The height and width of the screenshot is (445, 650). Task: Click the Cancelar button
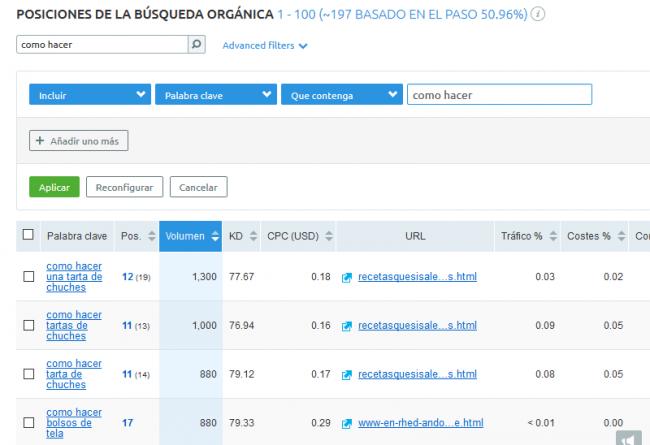coord(199,187)
